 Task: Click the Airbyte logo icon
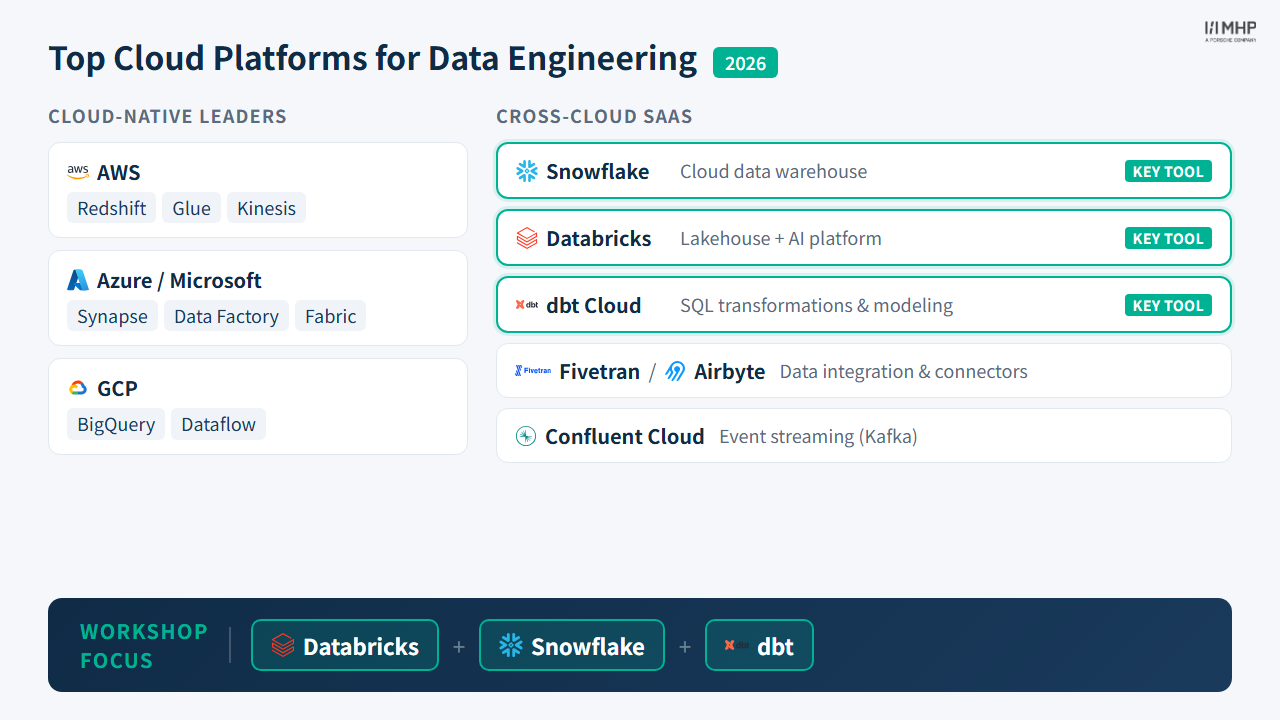click(676, 371)
